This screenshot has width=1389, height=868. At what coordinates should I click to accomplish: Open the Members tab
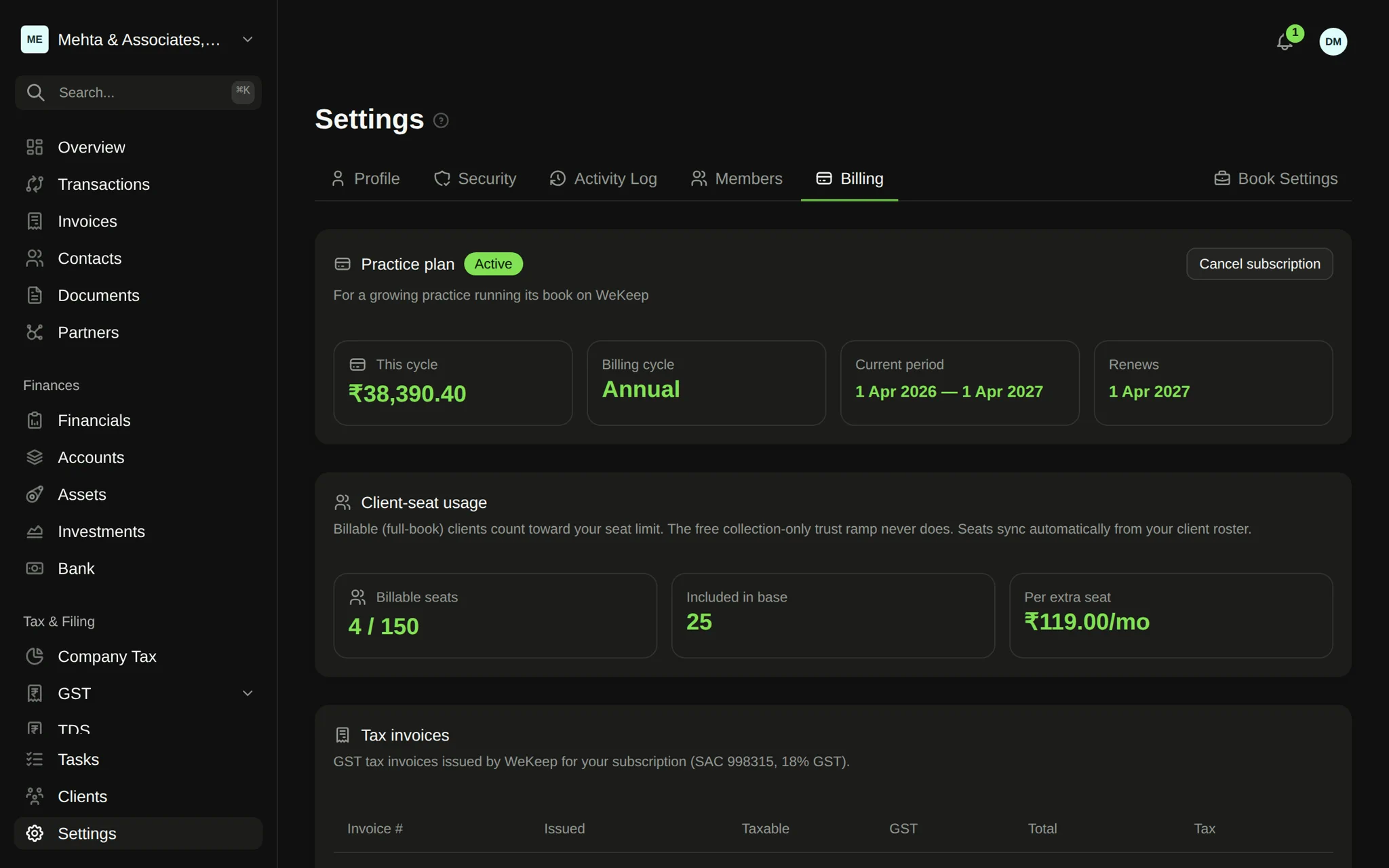click(x=737, y=178)
